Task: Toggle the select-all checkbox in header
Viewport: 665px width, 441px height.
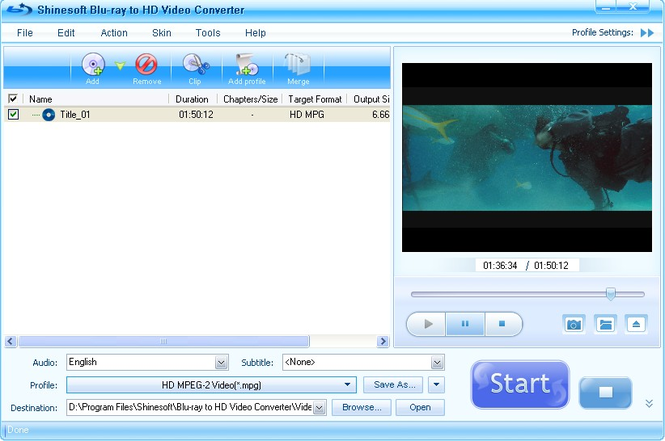Action: pos(13,99)
